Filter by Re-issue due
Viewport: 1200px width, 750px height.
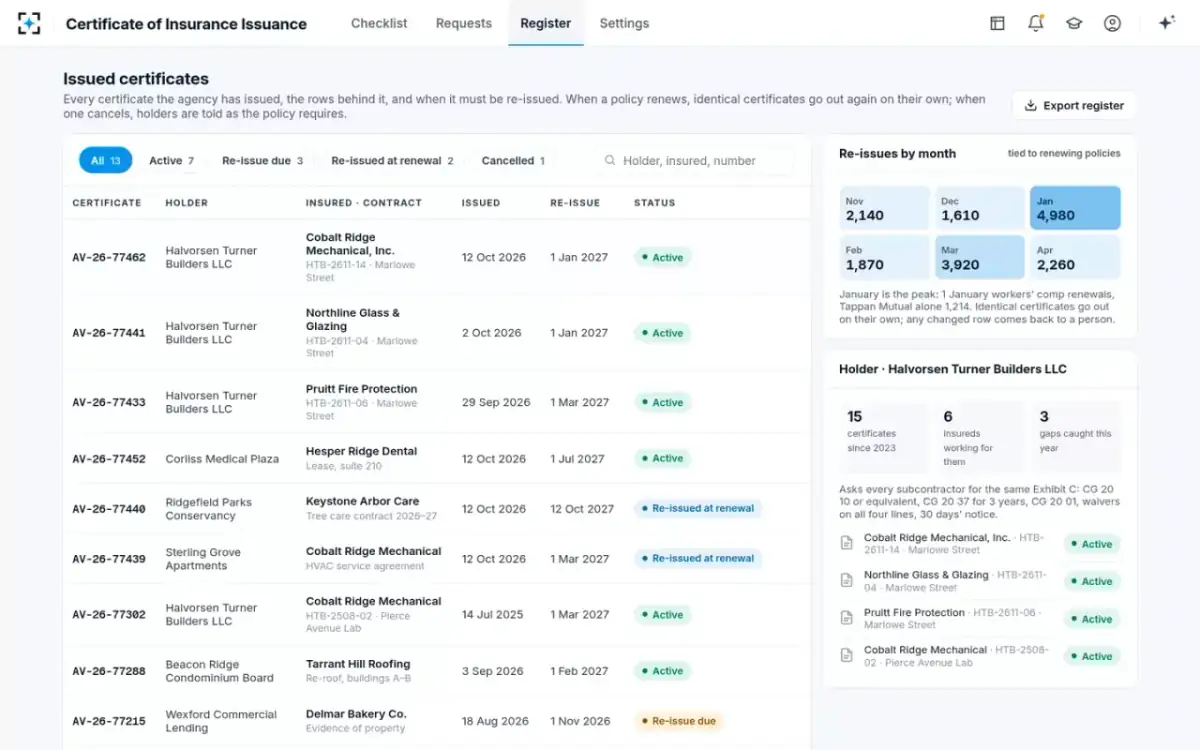point(262,160)
